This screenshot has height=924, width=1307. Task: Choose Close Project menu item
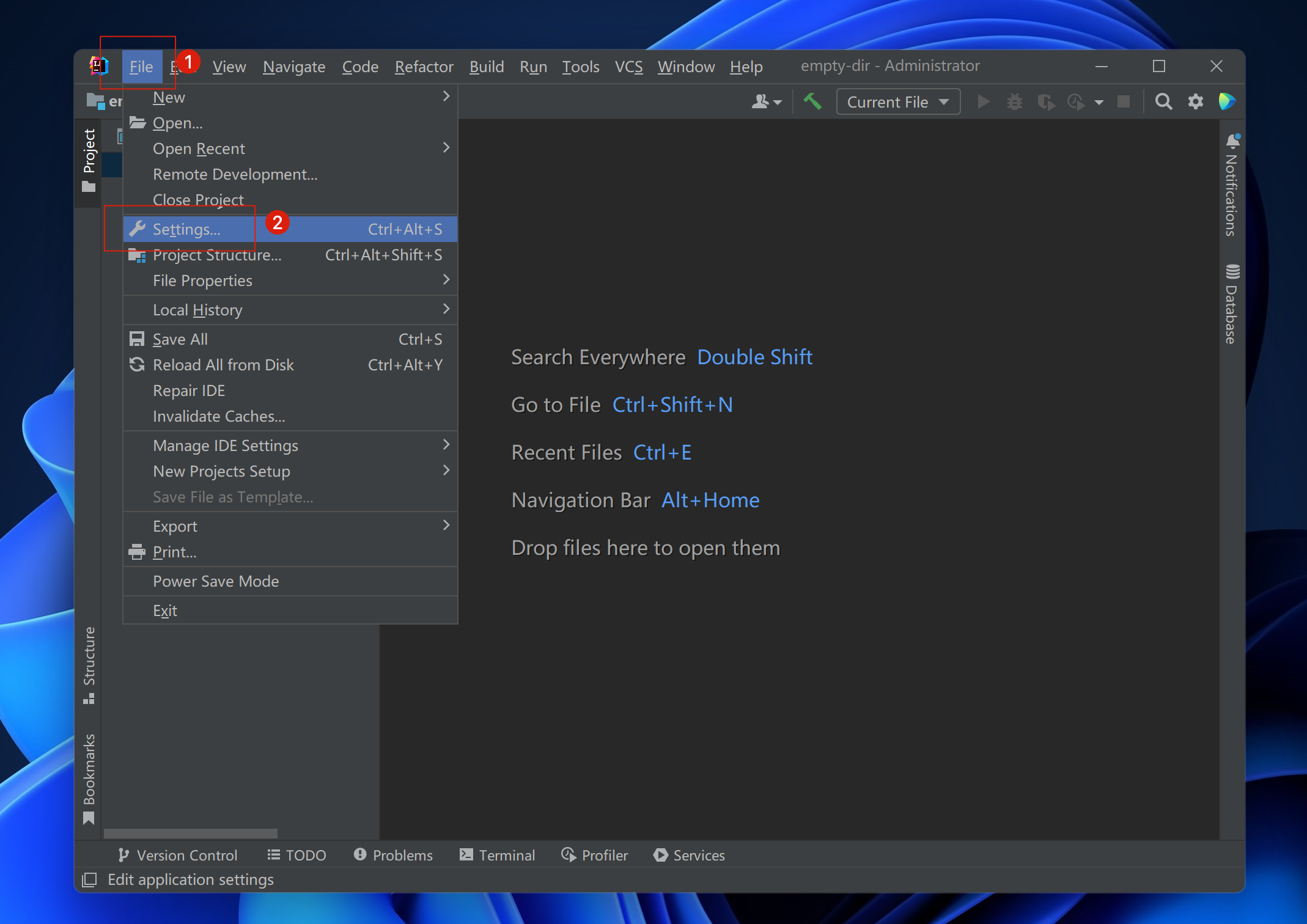pos(290,200)
